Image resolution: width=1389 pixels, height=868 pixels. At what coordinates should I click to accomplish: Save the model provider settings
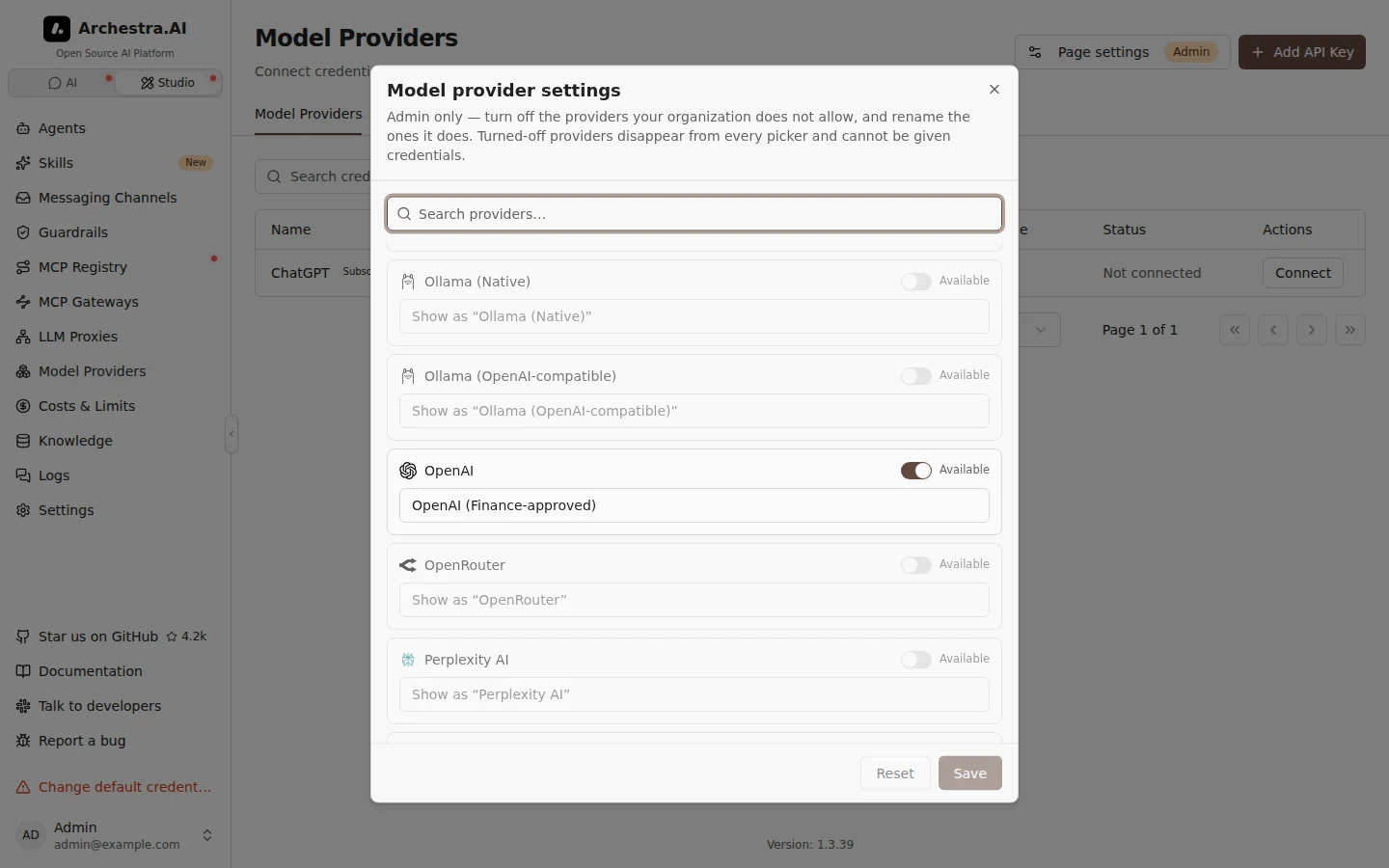(970, 773)
